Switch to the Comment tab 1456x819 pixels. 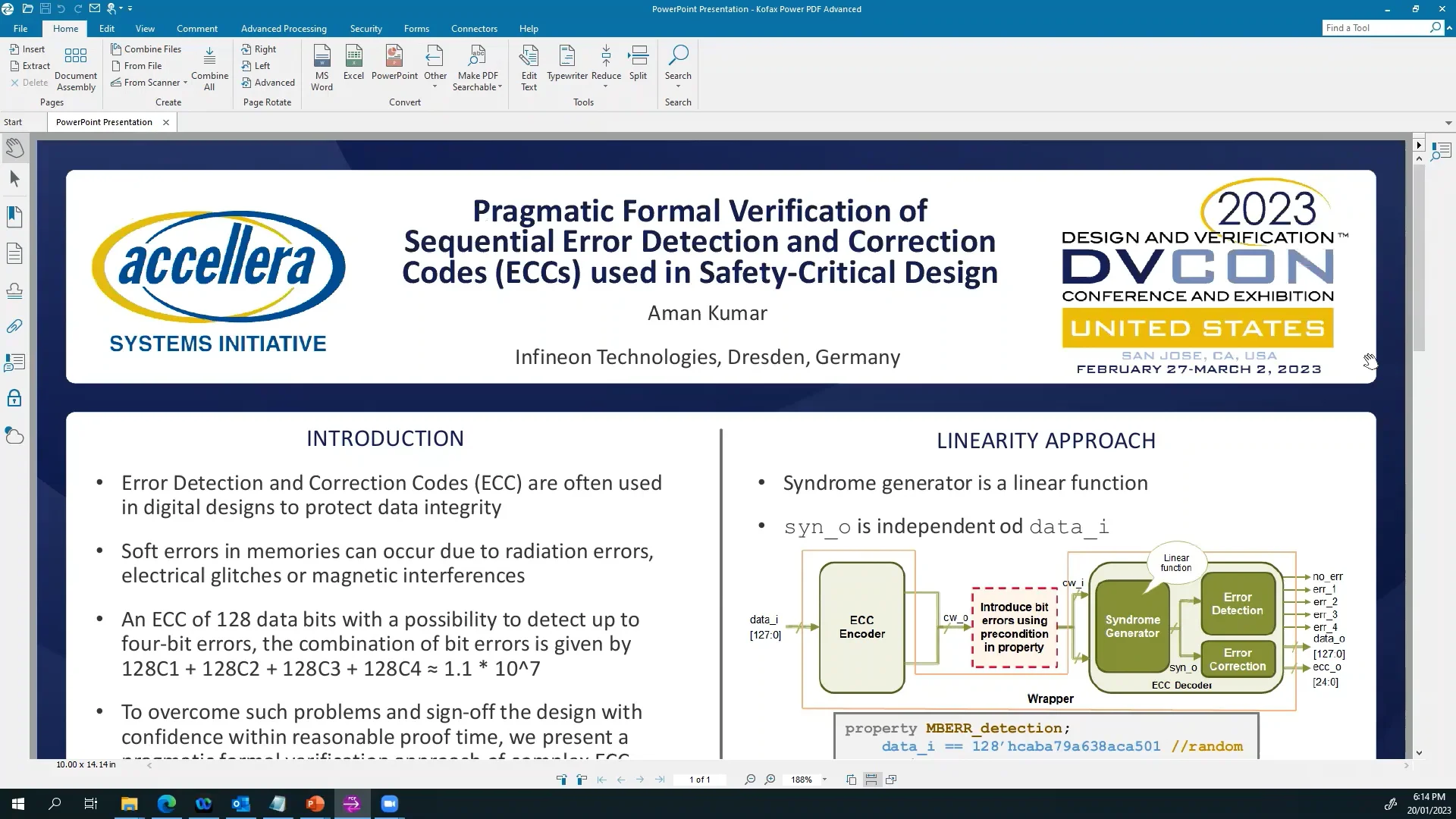[x=196, y=28]
